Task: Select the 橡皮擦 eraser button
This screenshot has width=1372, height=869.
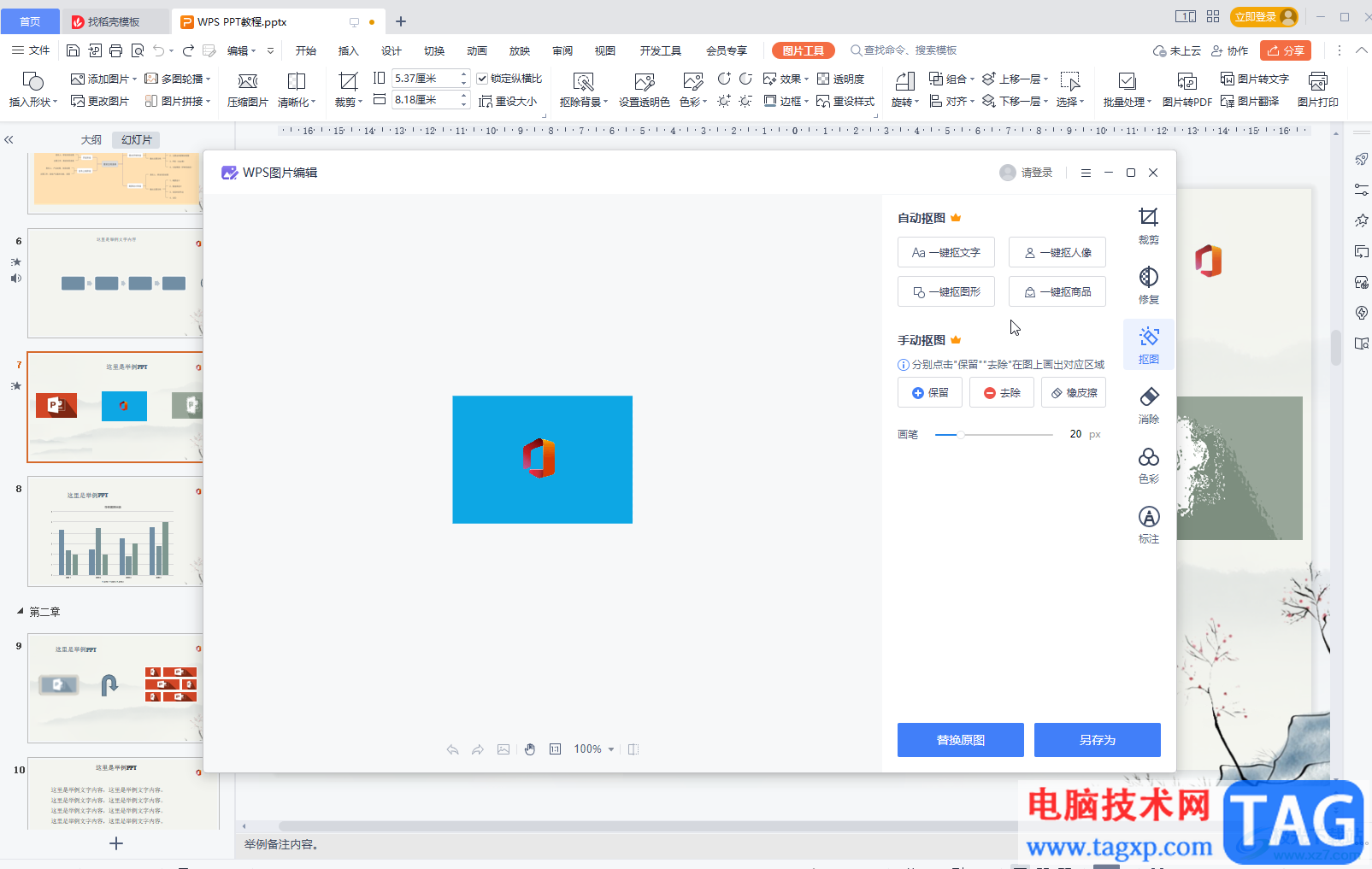Action: [1074, 393]
